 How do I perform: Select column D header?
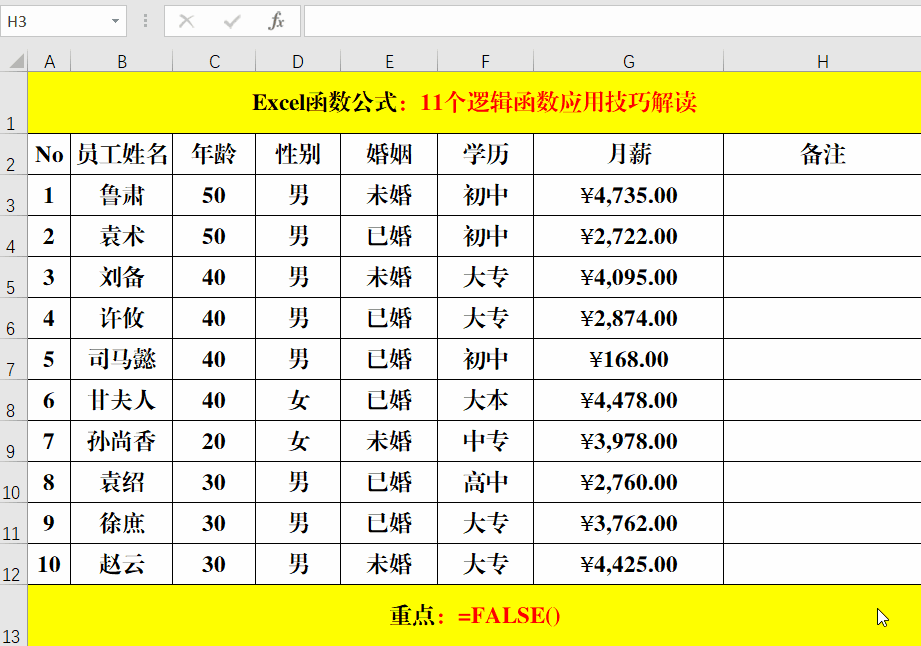[298, 62]
